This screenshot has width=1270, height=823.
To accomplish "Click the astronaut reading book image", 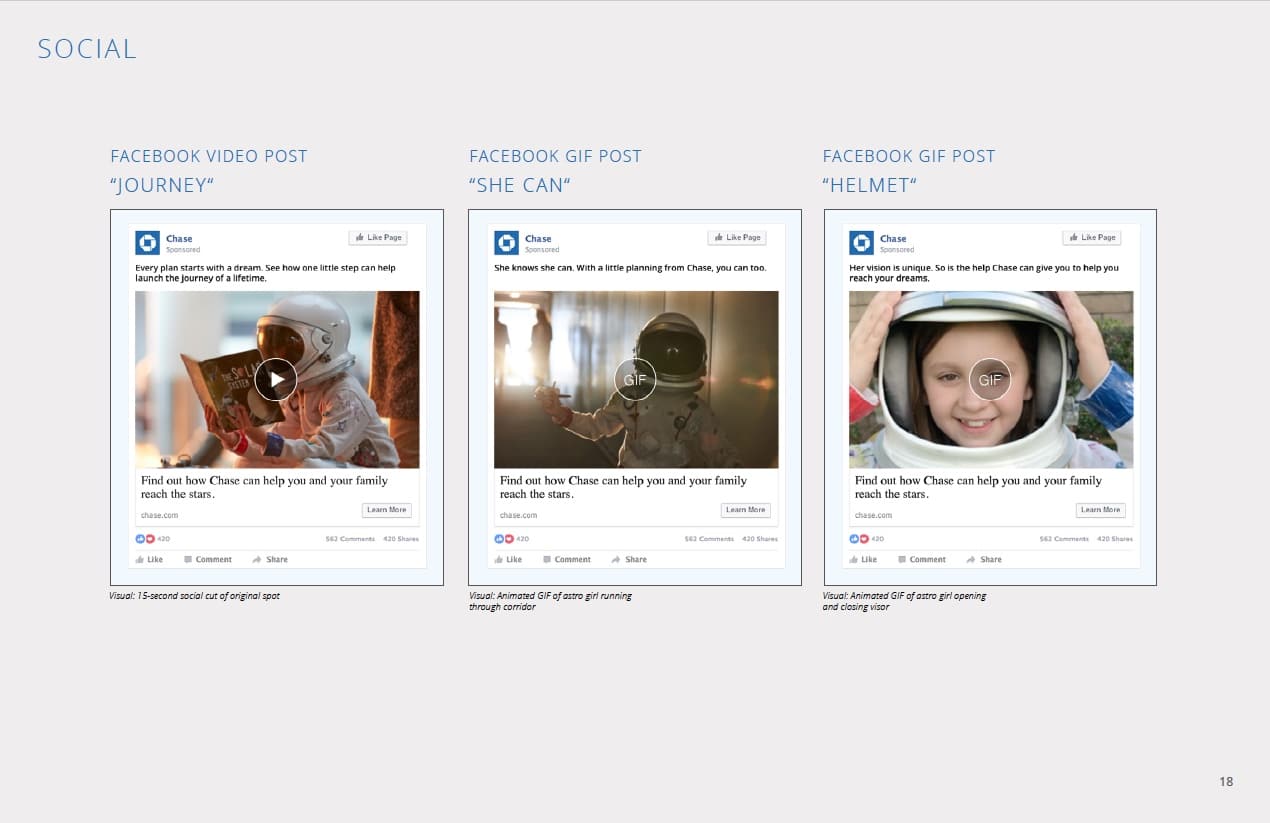I will tap(277, 379).
